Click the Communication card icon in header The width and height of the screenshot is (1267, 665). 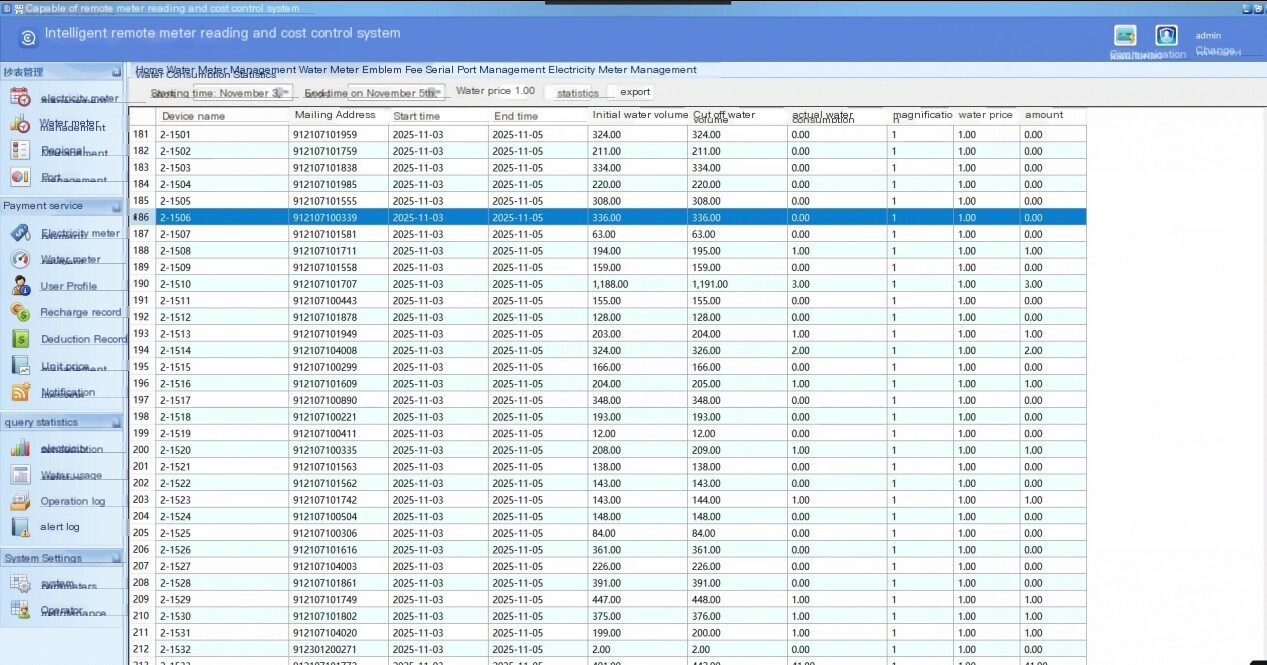1125,35
